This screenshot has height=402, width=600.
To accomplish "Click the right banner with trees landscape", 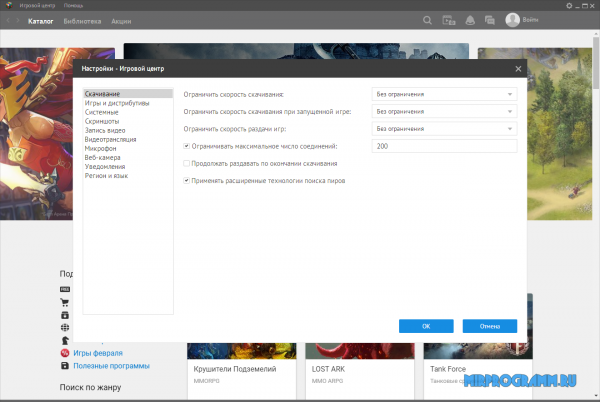I will tap(559, 134).
